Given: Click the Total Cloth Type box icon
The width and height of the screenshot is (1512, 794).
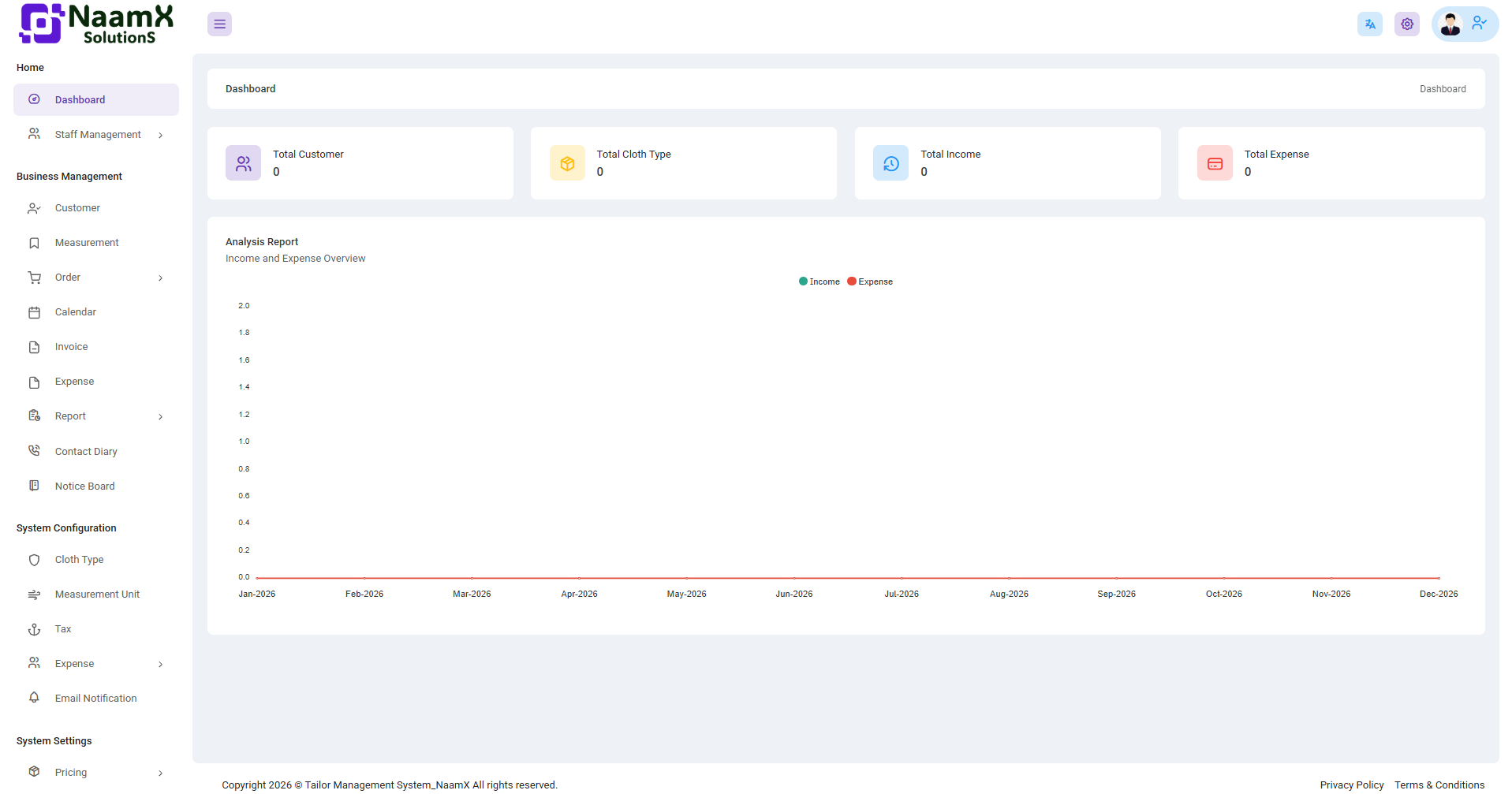Looking at the screenshot, I should click(567, 163).
